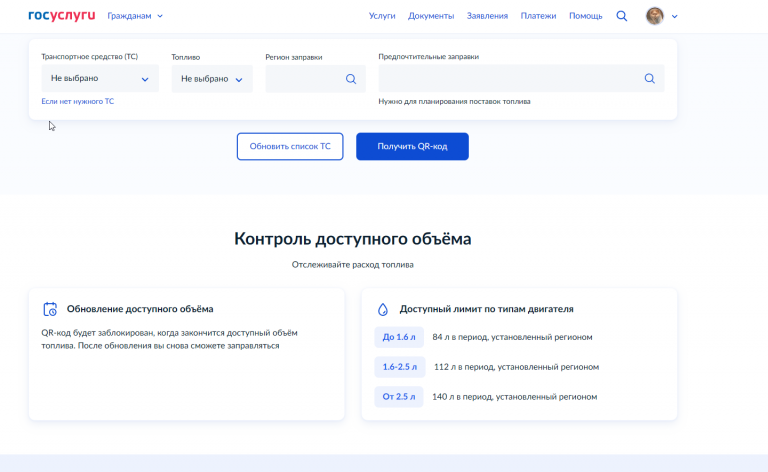This screenshot has height=472, width=768.
Task: Click 'Доступный лимит по типам двигателя' title
Action: coord(486,309)
